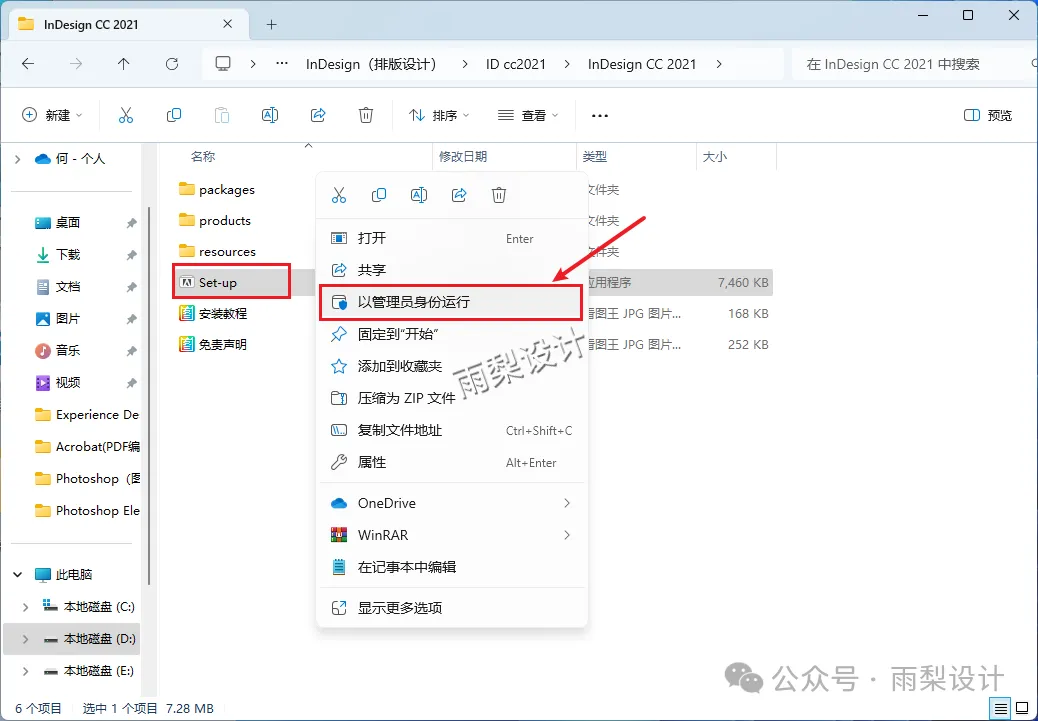This screenshot has width=1038, height=721.
Task: Choose 添加到收藏夹 from the context menu
Action: (x=452, y=366)
